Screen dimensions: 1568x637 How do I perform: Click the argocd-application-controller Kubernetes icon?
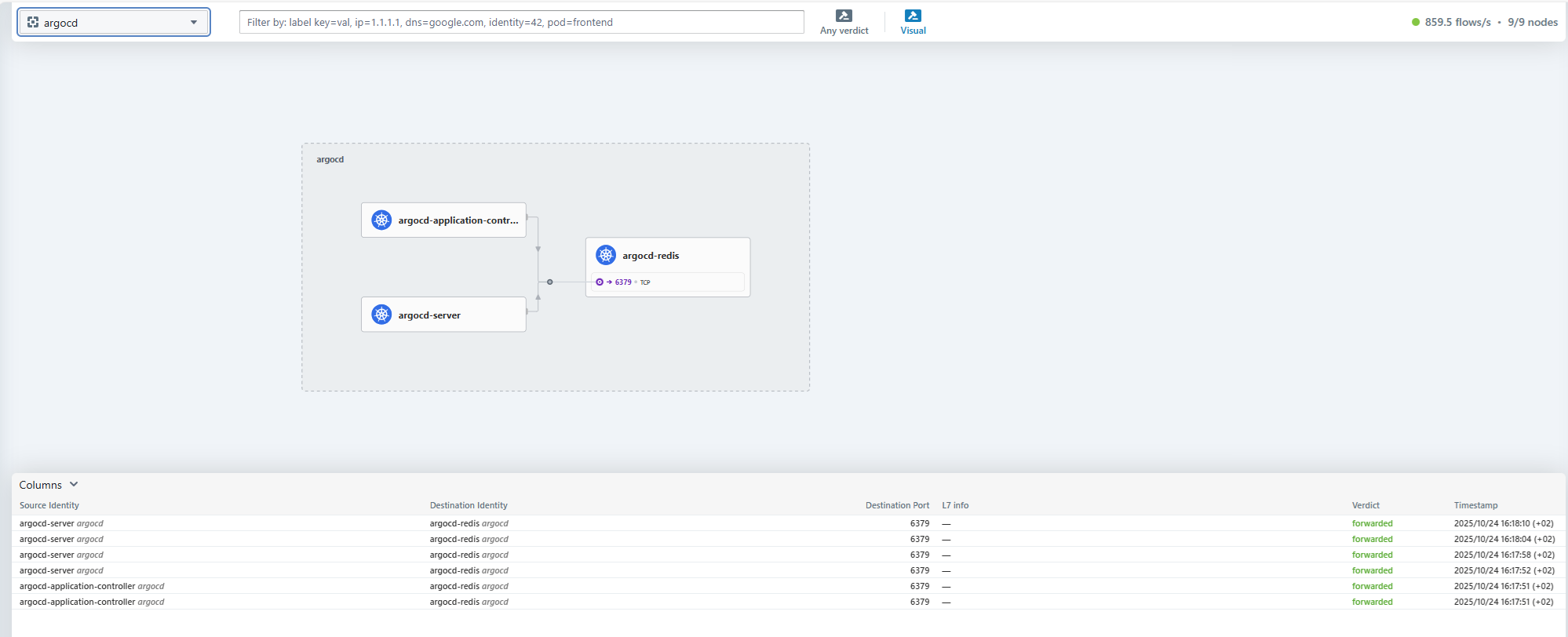click(x=381, y=220)
